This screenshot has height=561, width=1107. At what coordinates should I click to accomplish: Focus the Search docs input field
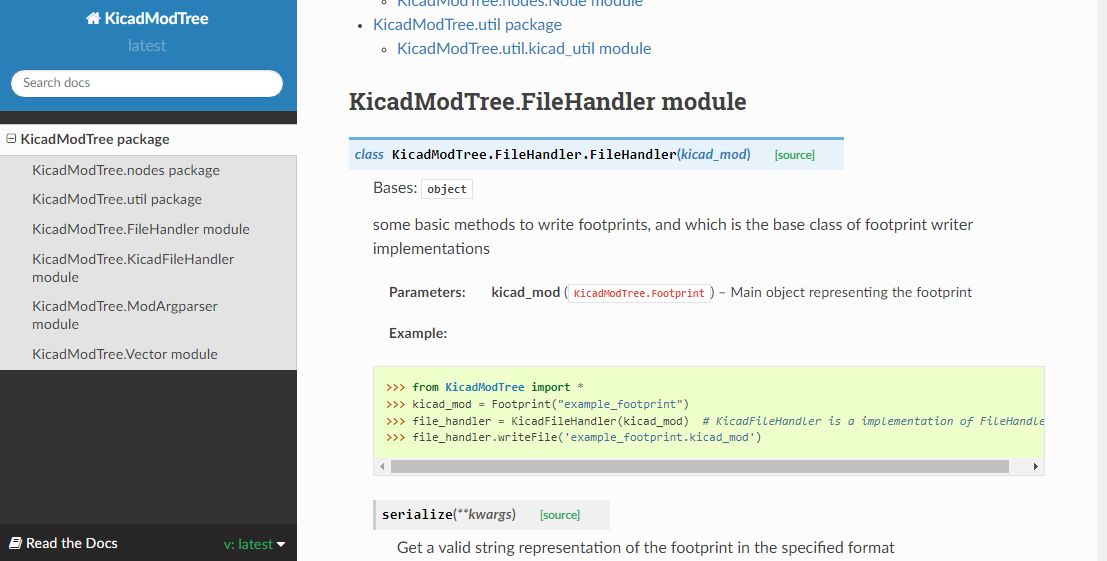click(x=147, y=83)
